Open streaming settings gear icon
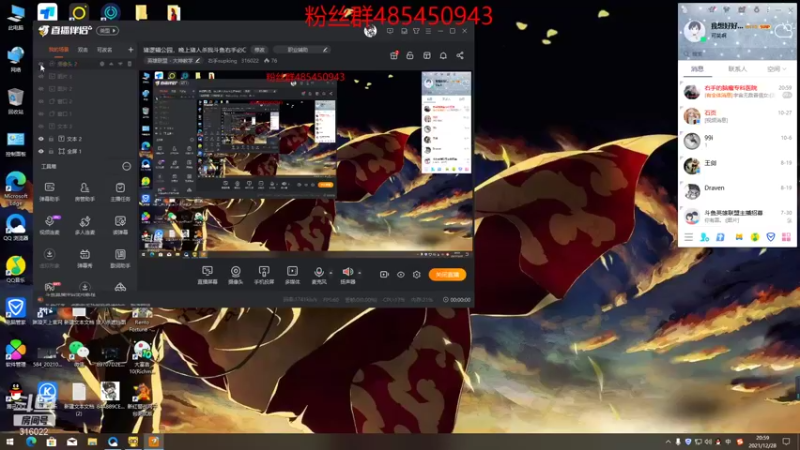The height and width of the screenshot is (450, 800). point(417,274)
